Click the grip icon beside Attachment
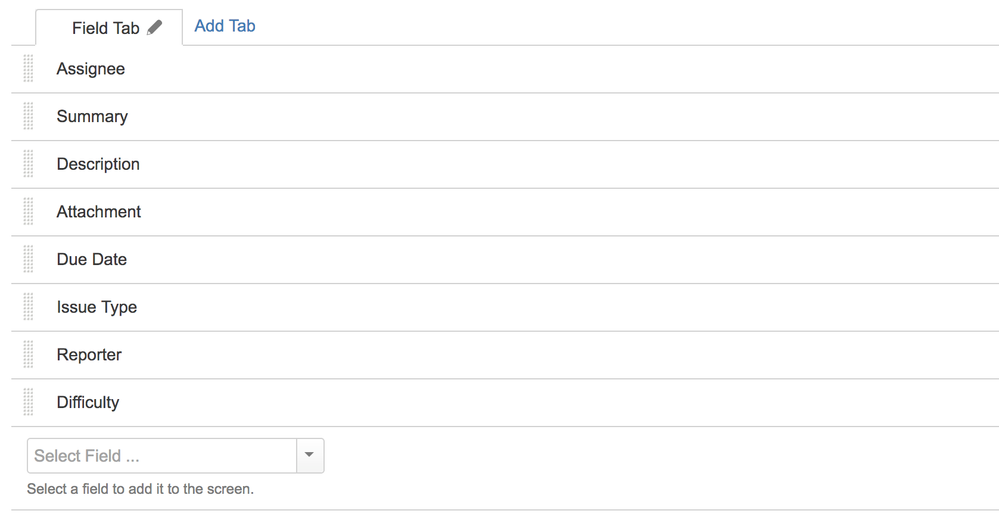The height and width of the screenshot is (523, 999). (28, 211)
